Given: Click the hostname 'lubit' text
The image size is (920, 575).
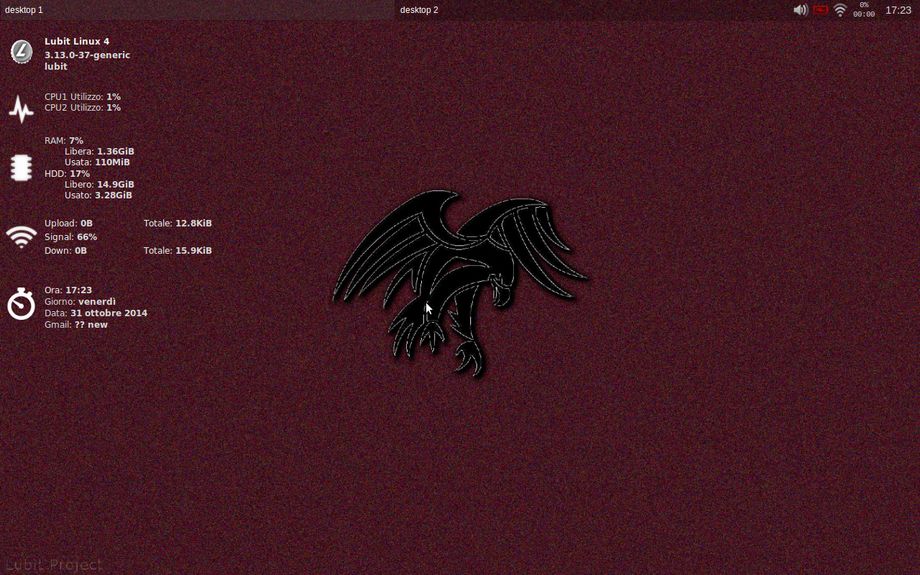Looking at the screenshot, I should 56,66.
